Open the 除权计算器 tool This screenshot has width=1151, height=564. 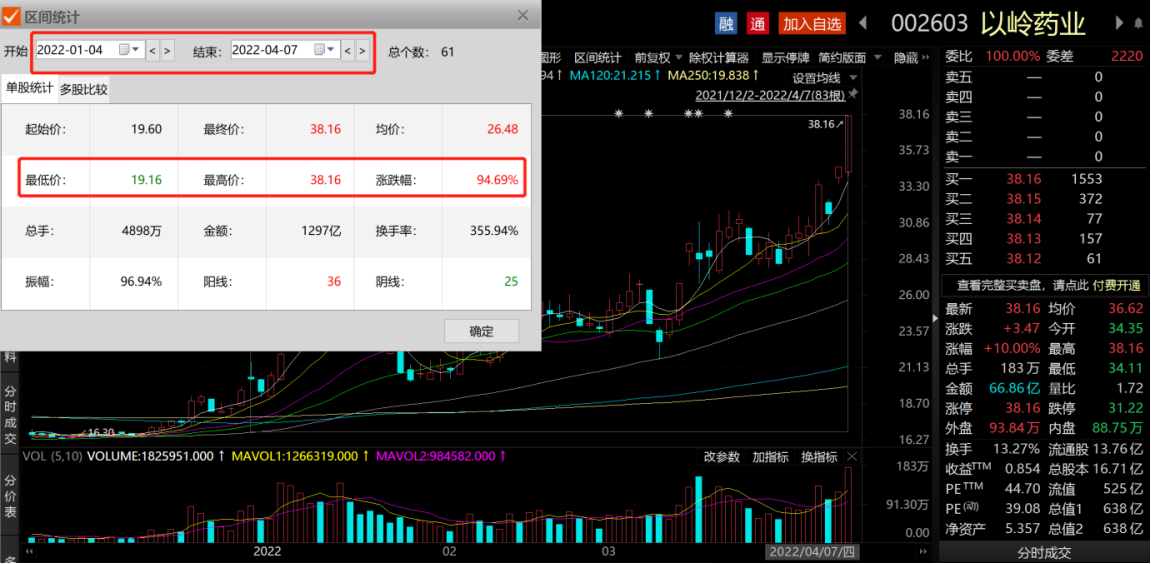pos(718,57)
